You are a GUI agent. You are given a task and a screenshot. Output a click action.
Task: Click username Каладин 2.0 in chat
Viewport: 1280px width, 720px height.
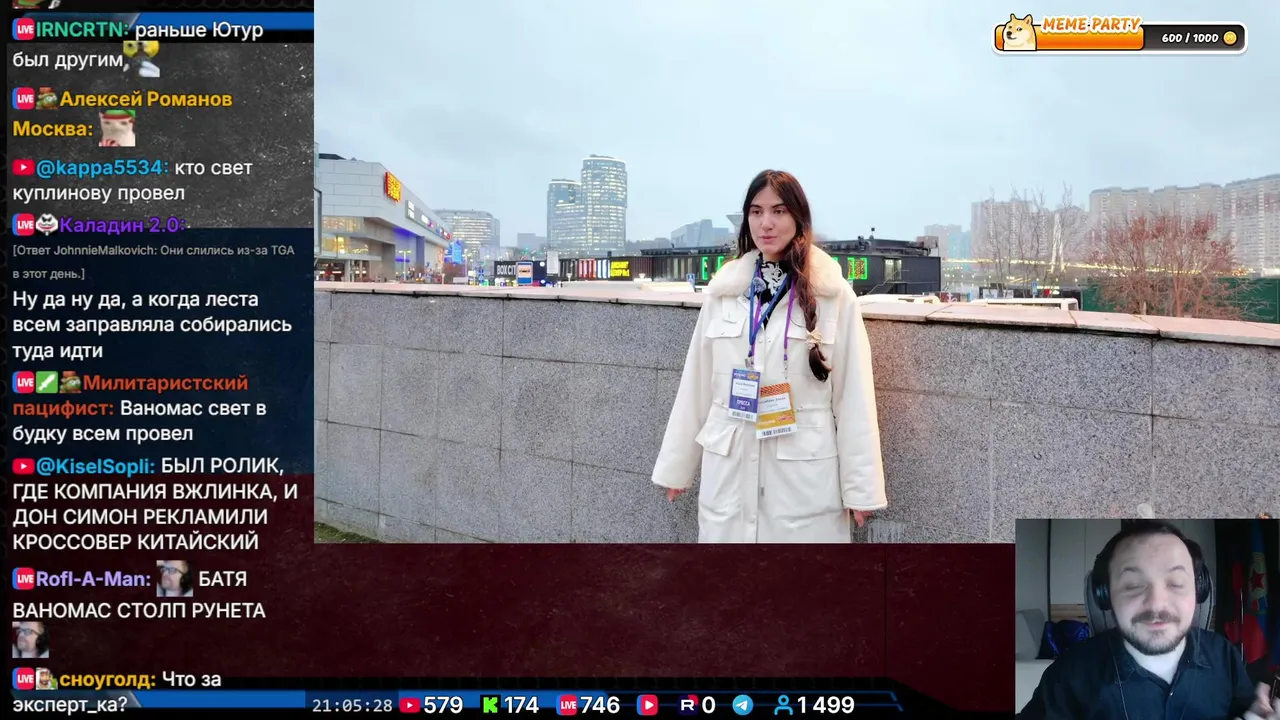tap(122, 224)
